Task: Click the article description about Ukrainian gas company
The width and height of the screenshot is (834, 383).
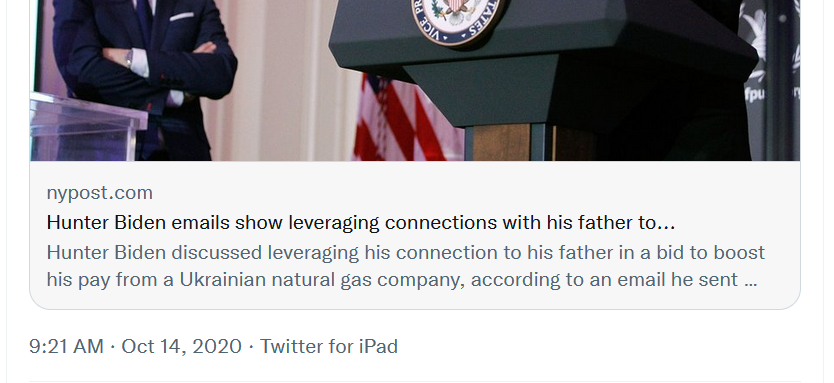Action: pos(406,266)
